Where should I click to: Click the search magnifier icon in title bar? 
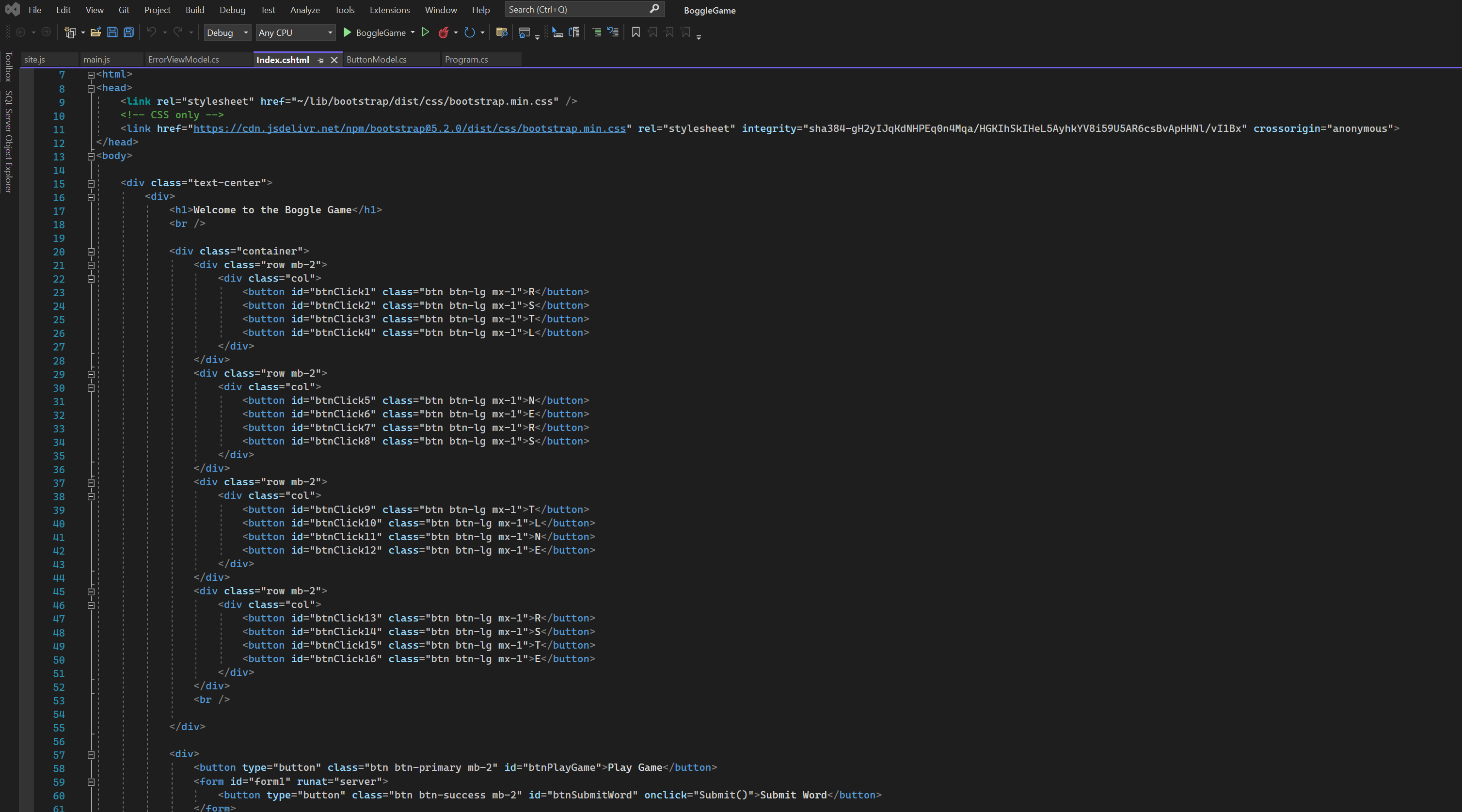654,9
